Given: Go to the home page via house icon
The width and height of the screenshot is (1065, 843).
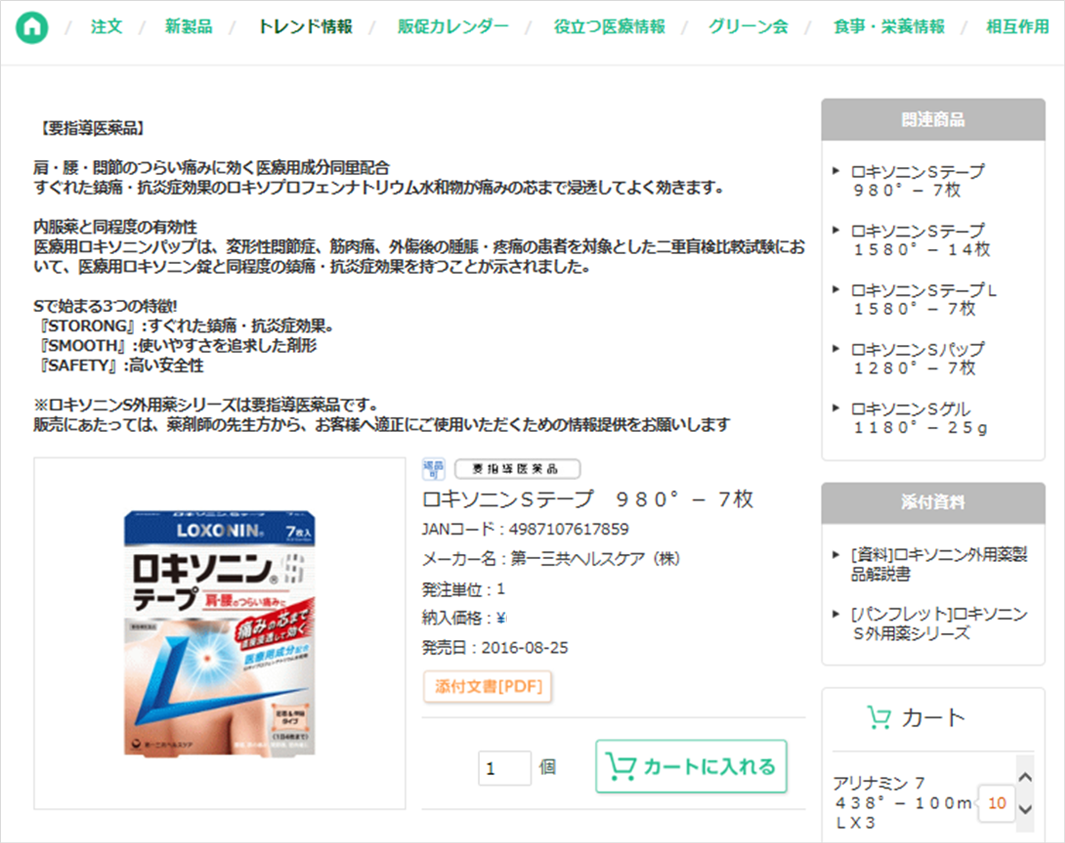Looking at the screenshot, I should (32, 27).
